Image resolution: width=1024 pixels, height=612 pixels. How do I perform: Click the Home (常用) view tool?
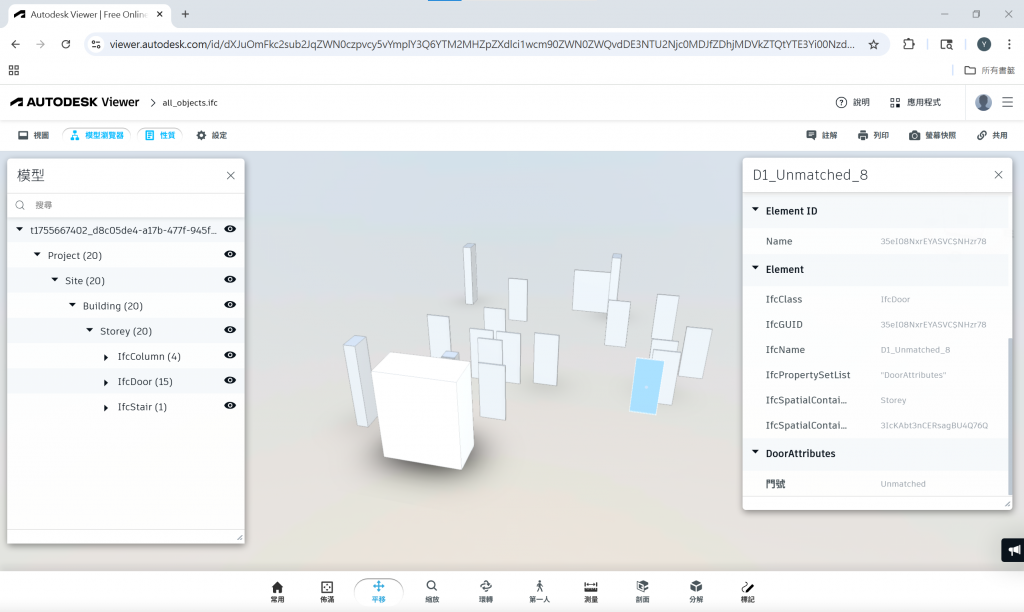[x=277, y=591]
